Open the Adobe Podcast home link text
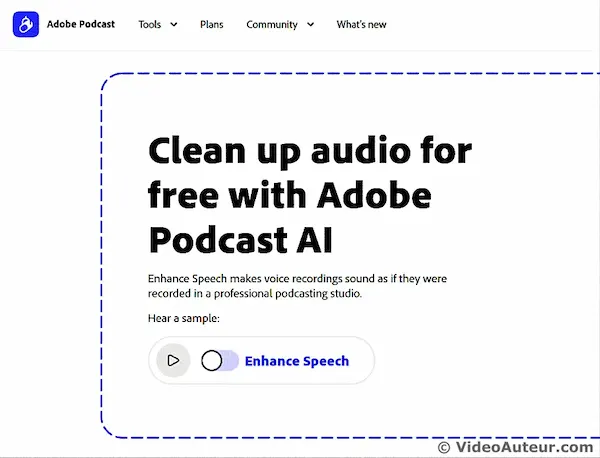600x458 pixels. click(81, 24)
